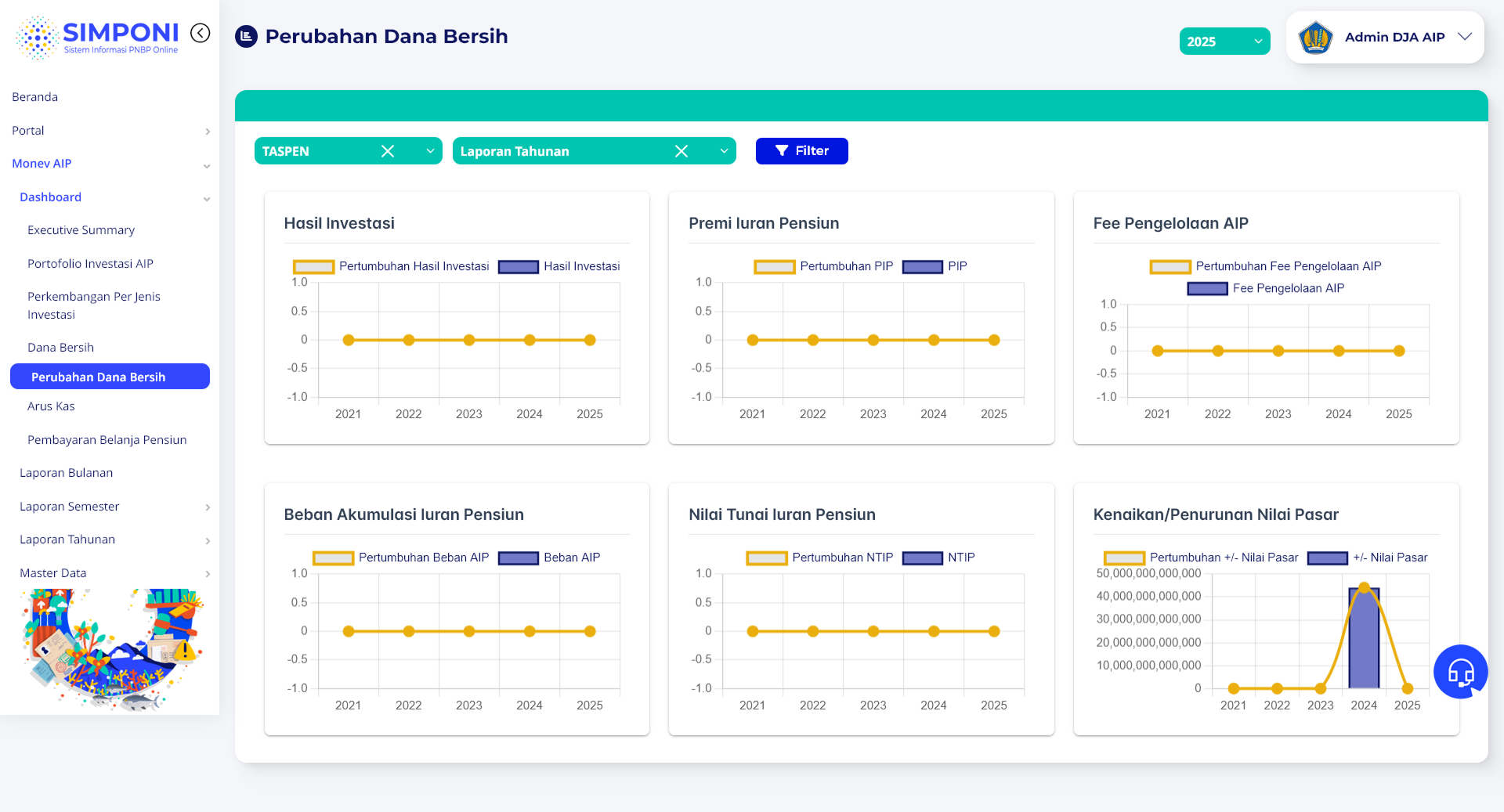Toggle +/- Nilai Pasar blue legend swatch

coord(1328,558)
